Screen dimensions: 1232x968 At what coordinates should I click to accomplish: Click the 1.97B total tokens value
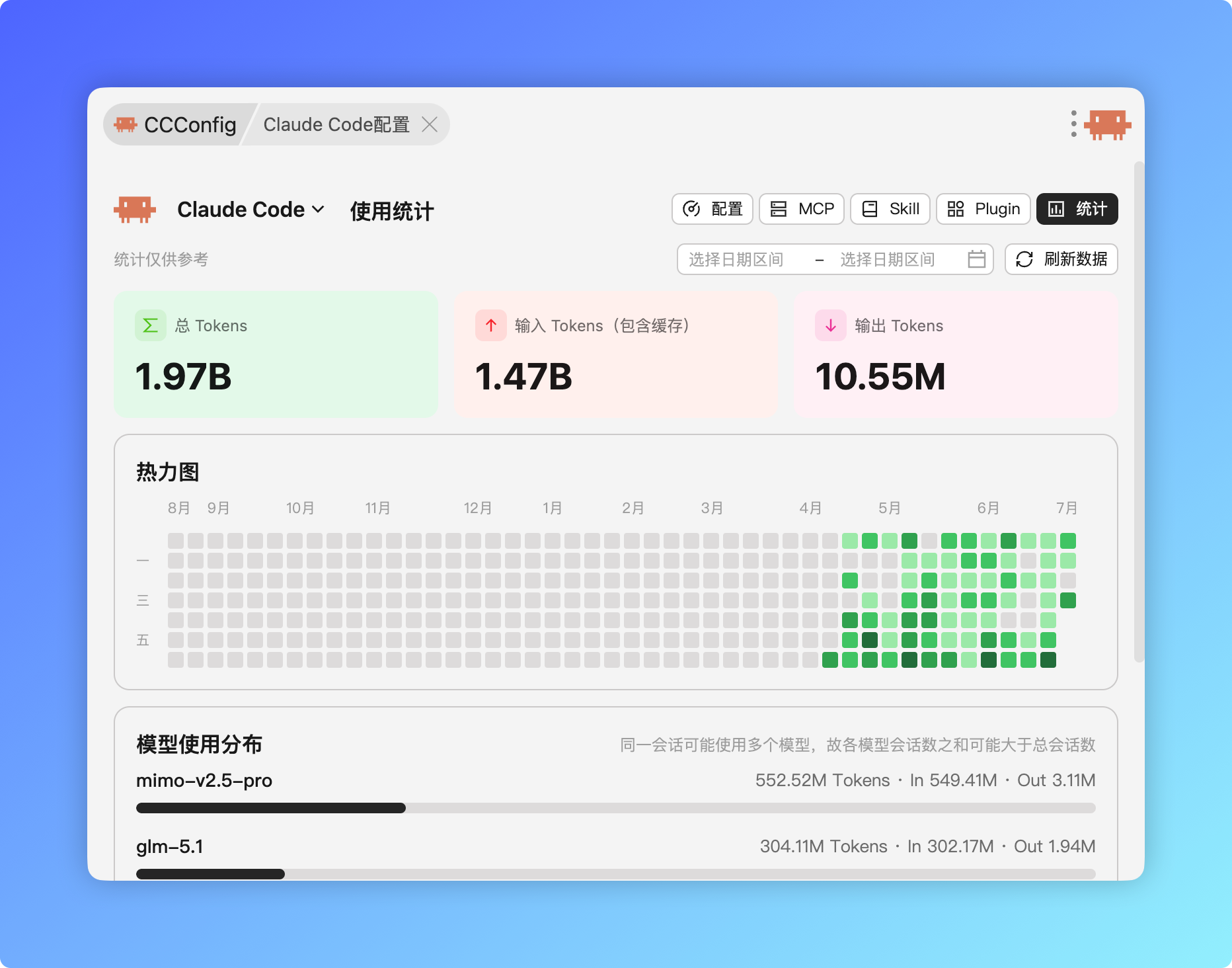click(184, 377)
